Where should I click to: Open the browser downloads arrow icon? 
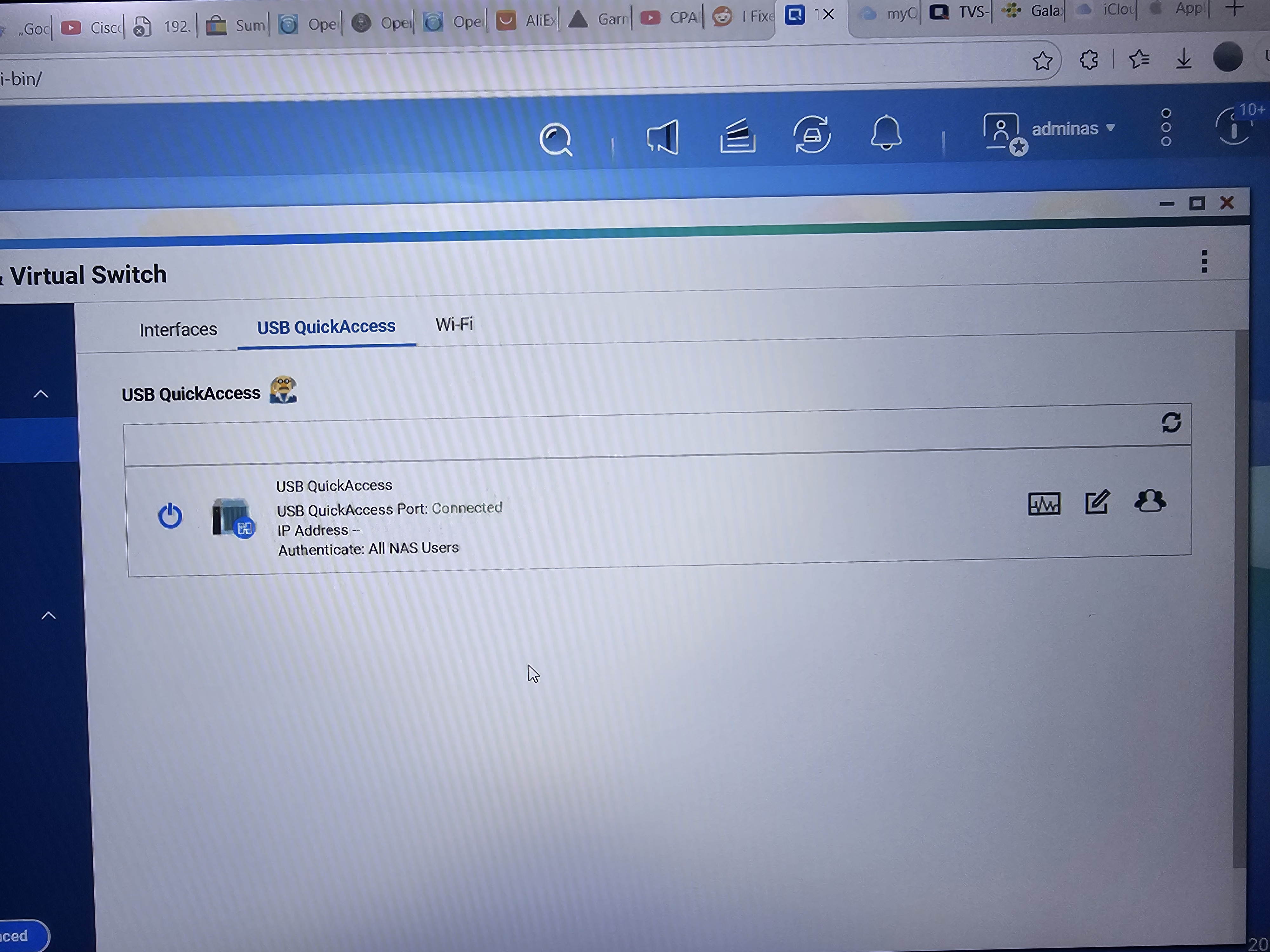click(1184, 58)
